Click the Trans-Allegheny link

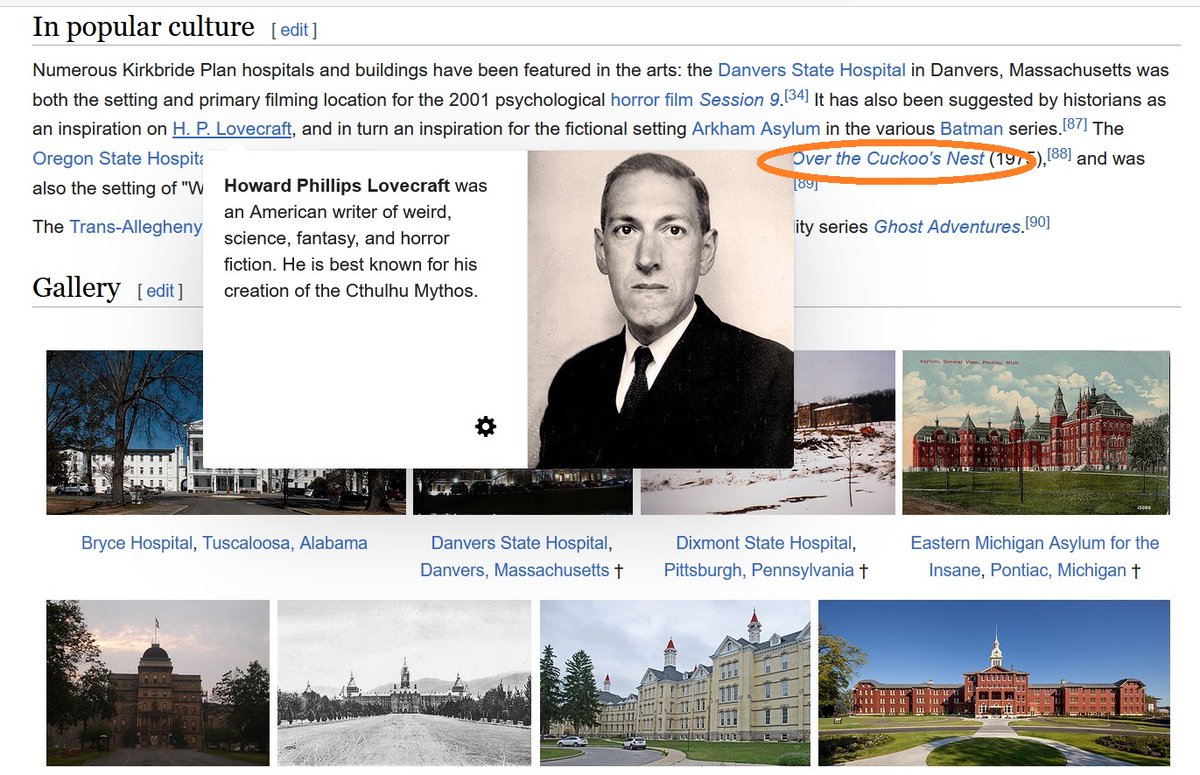click(x=135, y=227)
